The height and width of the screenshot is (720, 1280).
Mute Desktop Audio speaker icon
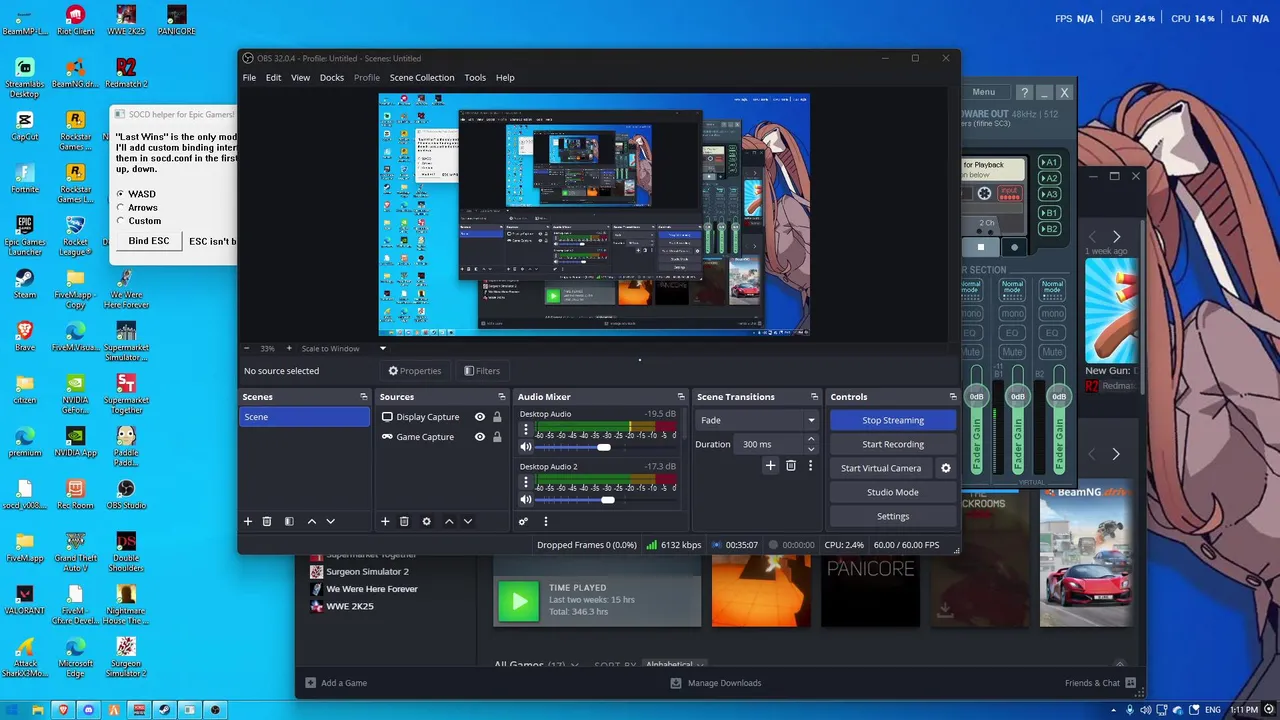(526, 447)
